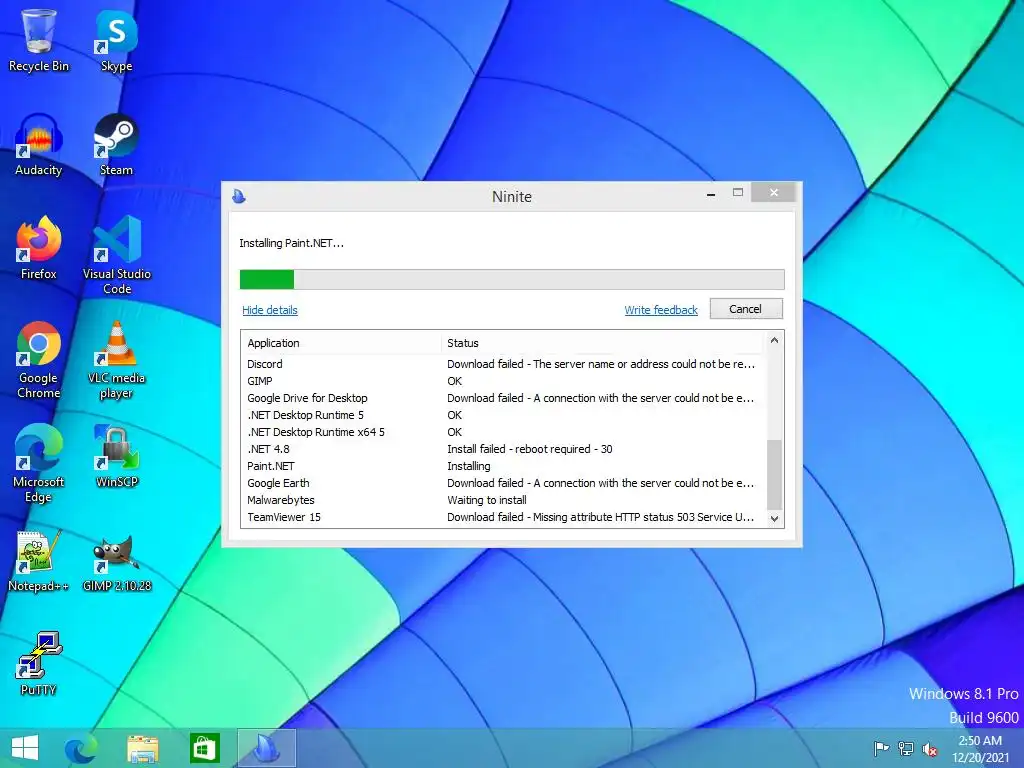Screen dimensions: 1024x768
Task: Select the VLC media player shortcut
Action: 116,359
